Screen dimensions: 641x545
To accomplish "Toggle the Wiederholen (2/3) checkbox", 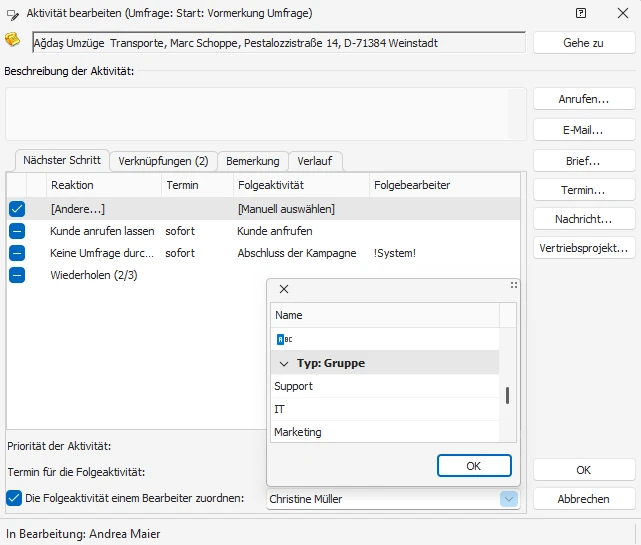I will (x=17, y=275).
